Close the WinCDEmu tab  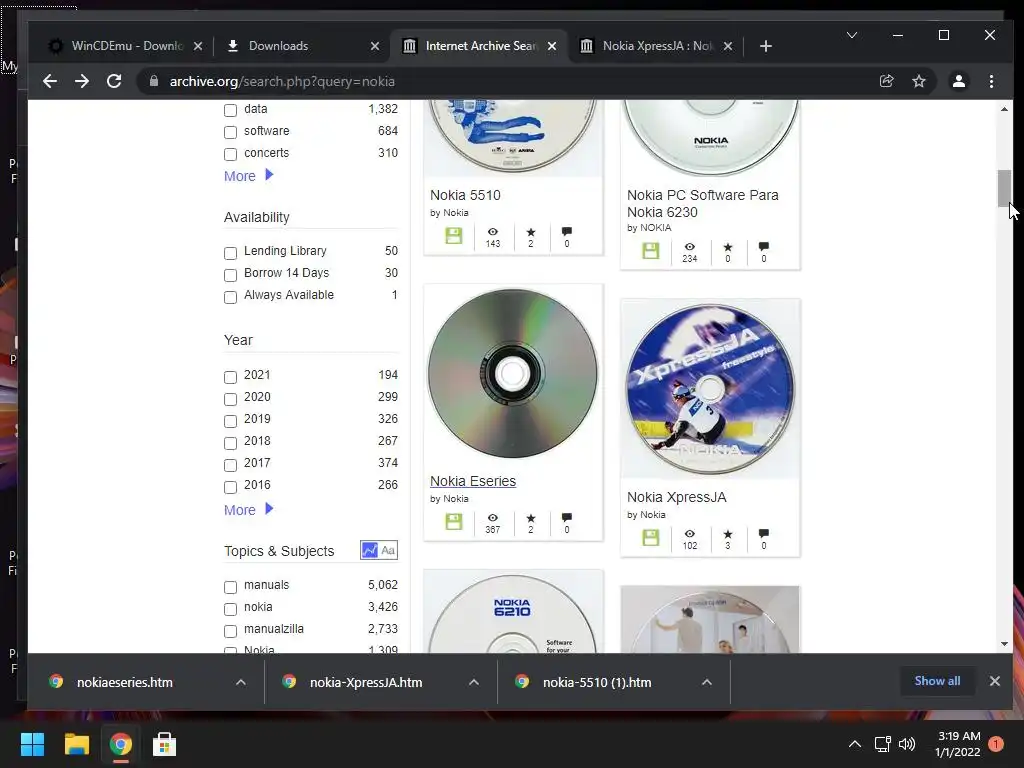[198, 46]
